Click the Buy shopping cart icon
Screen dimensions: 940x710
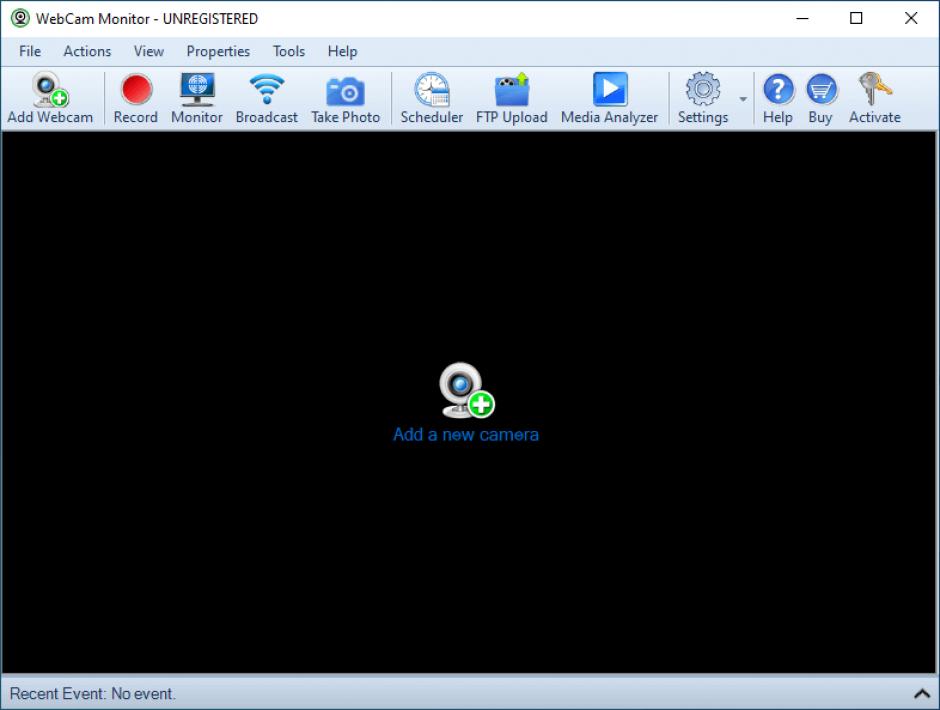821,89
